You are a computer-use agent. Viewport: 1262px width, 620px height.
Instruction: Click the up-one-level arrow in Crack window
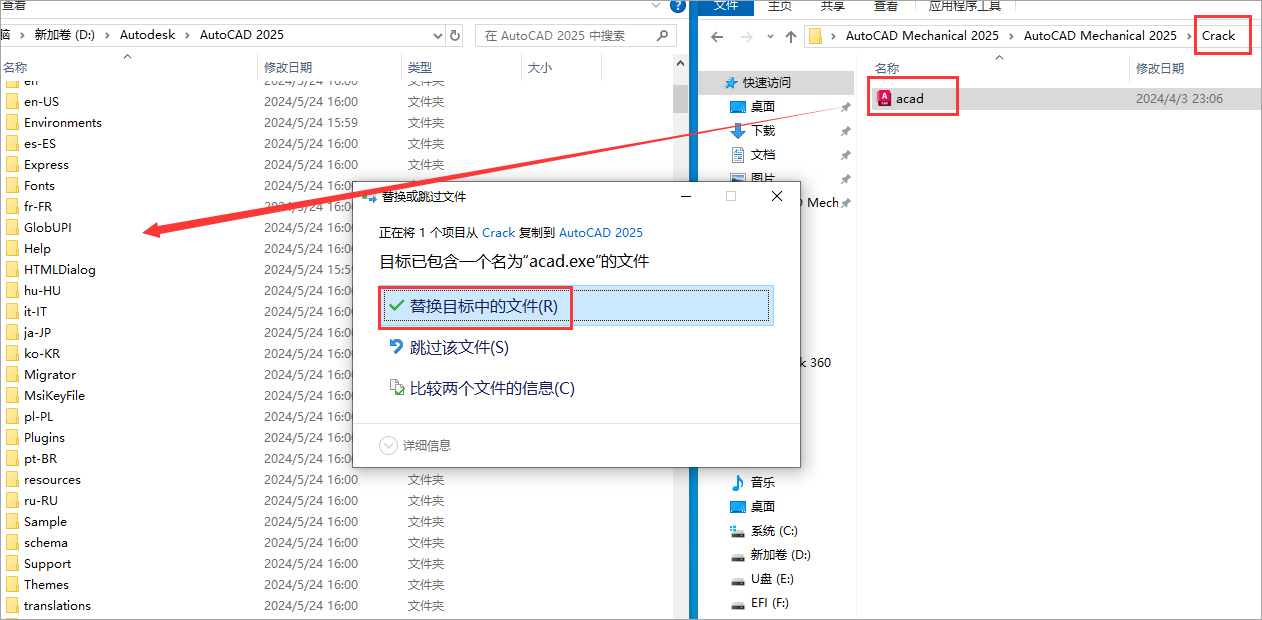[x=791, y=36]
